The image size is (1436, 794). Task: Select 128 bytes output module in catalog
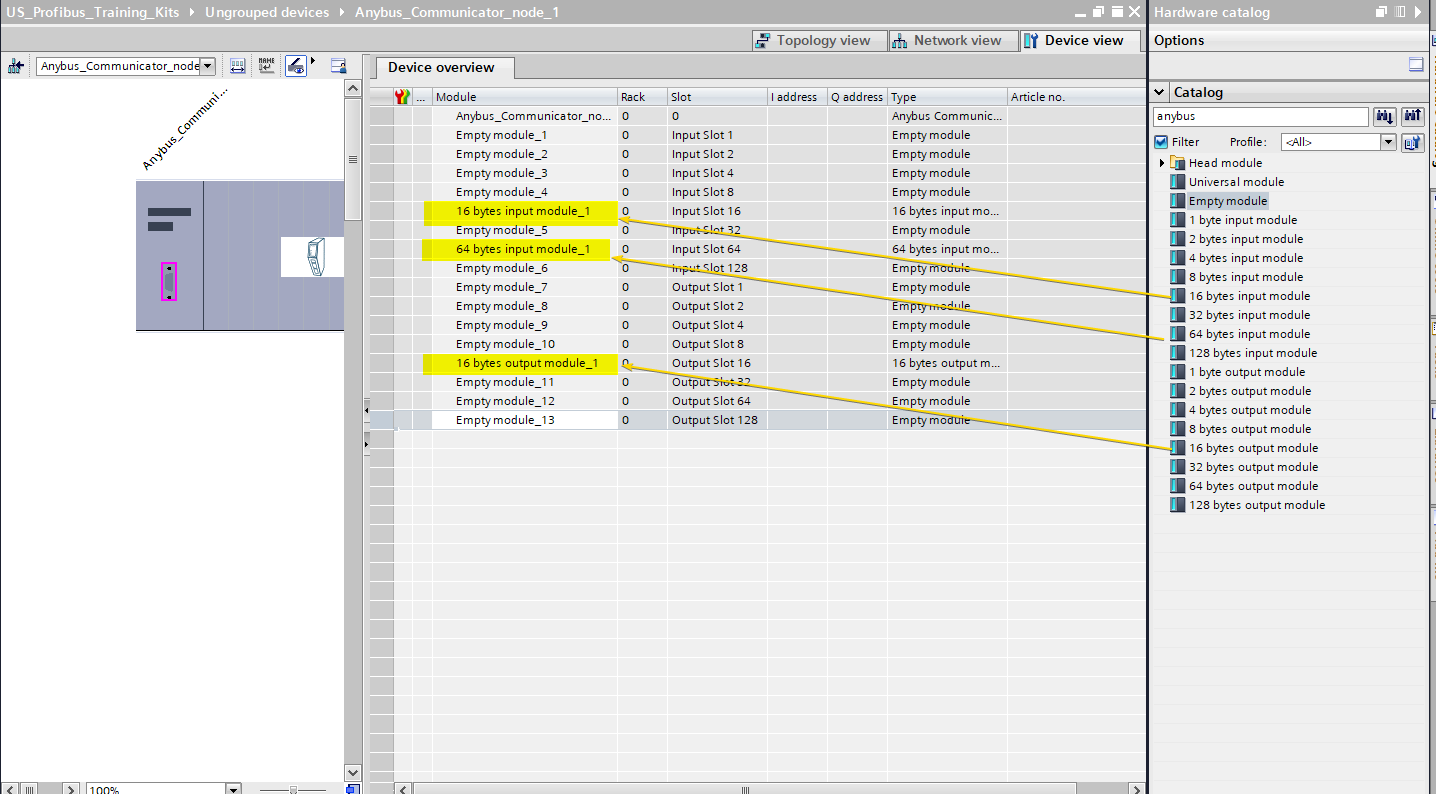click(1256, 505)
